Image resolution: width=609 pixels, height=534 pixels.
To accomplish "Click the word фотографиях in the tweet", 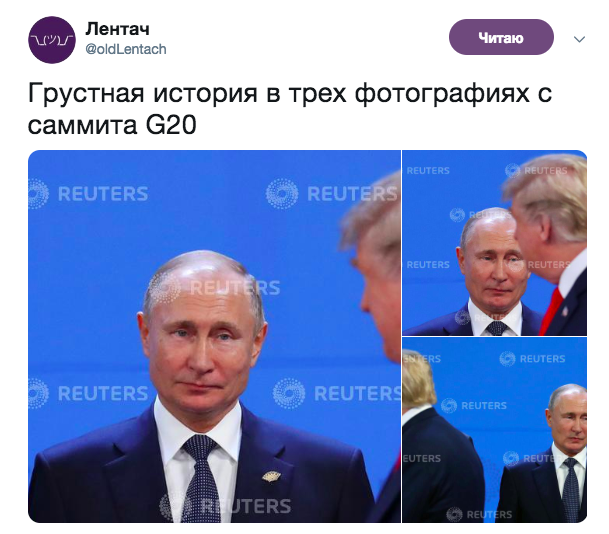I will [x=442, y=94].
